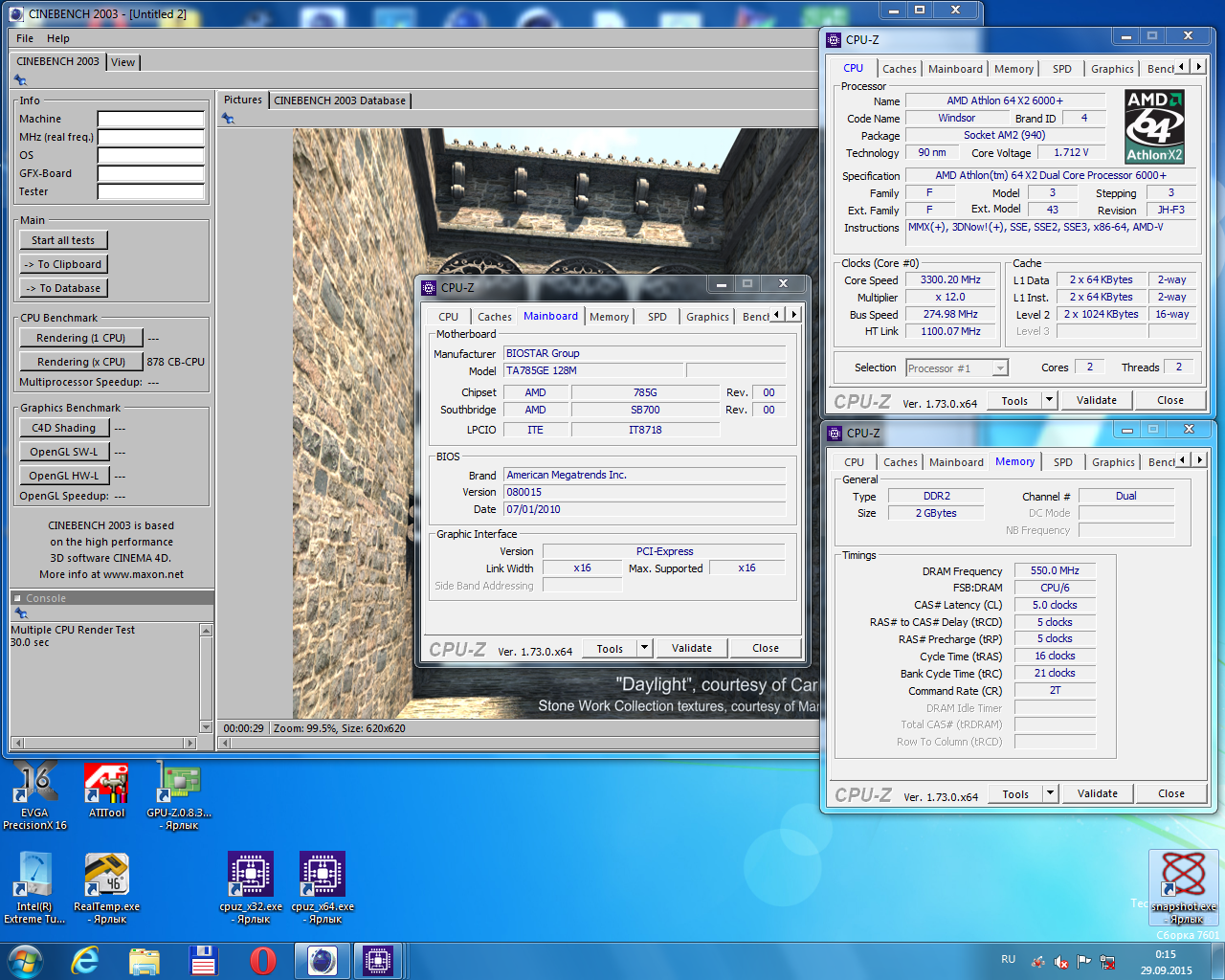Run the OpenGL SW-L benchmark
The height and width of the screenshot is (980, 1225).
[64, 452]
